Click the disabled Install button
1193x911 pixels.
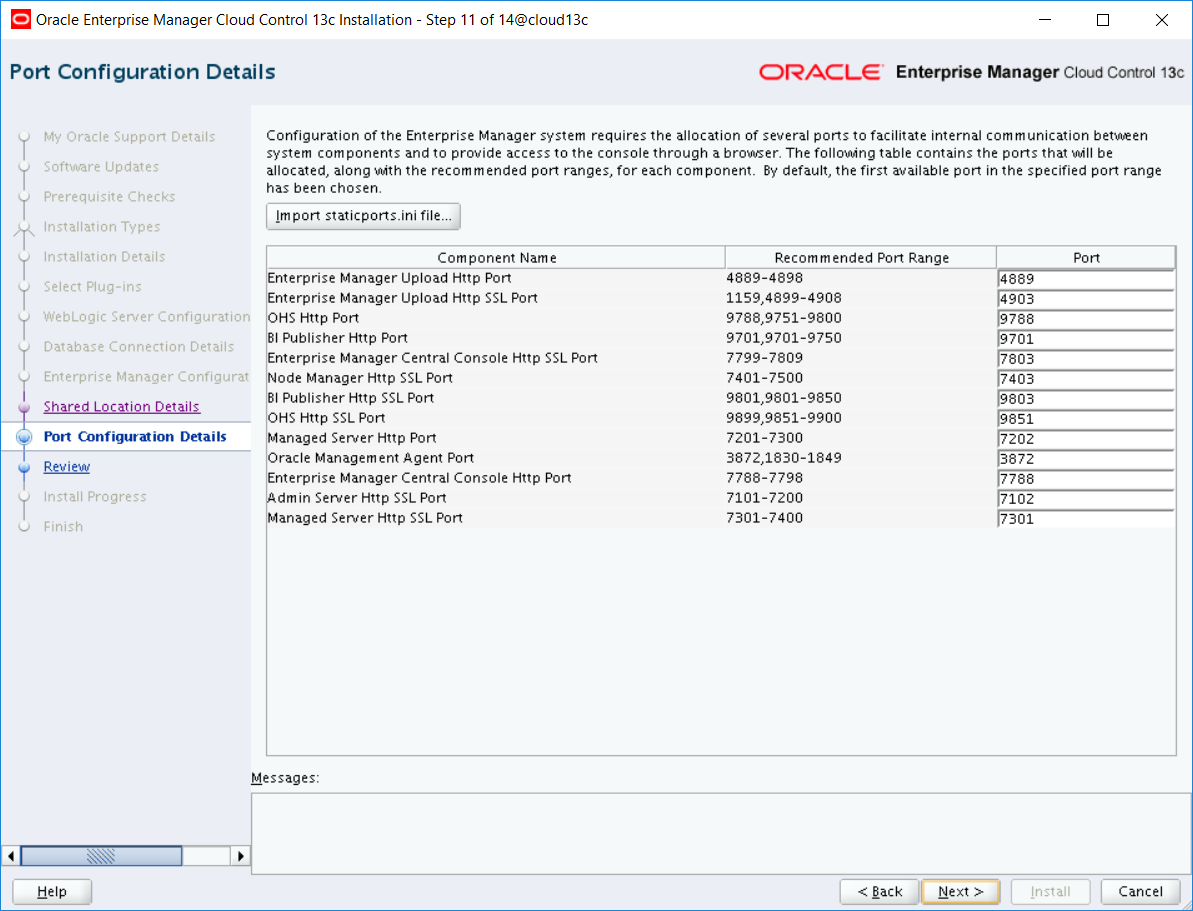pyautogui.click(x=1050, y=892)
